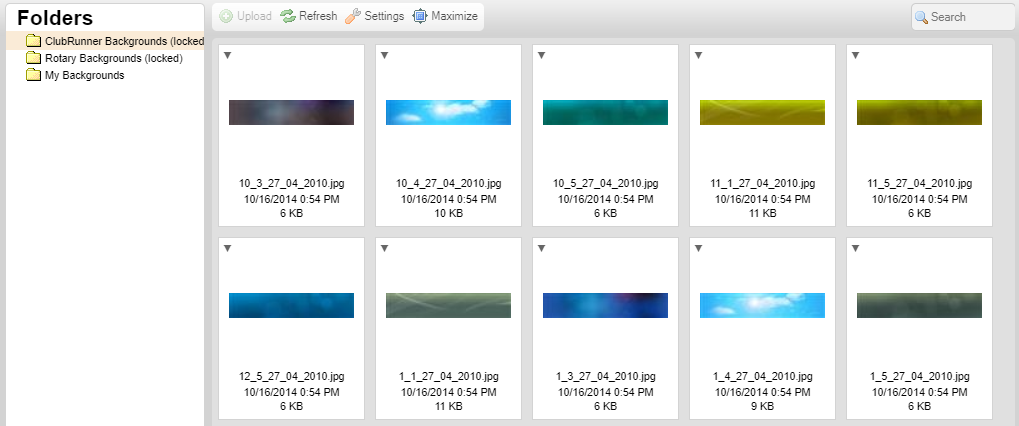The height and width of the screenshot is (426, 1019).
Task: Click the 1_4_27_04_2010.jpg sky thumbnail
Action: (762, 305)
